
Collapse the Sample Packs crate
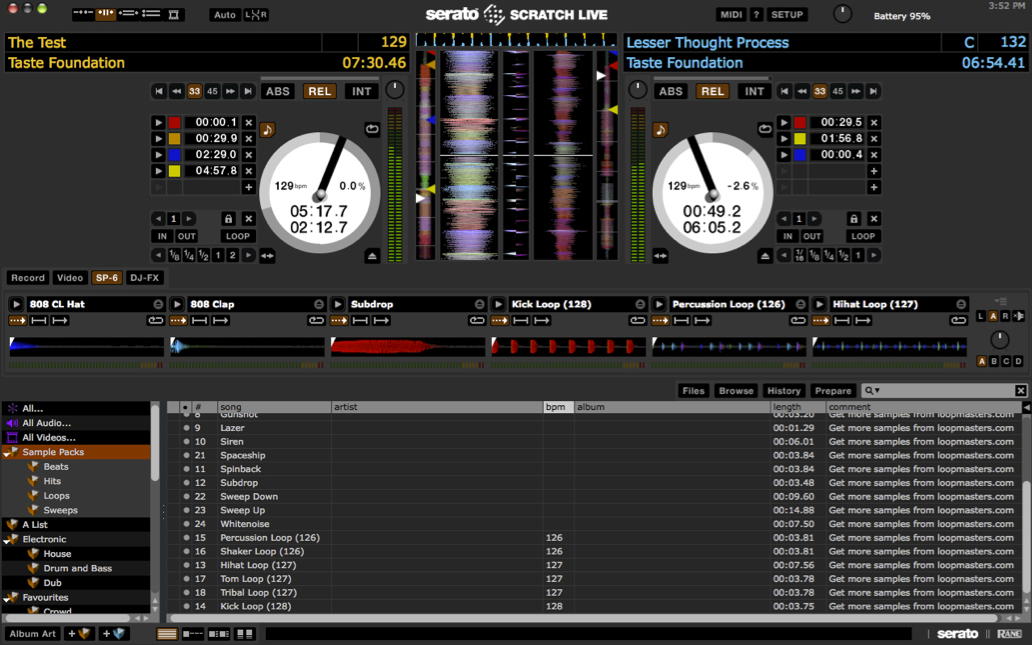tap(7, 451)
